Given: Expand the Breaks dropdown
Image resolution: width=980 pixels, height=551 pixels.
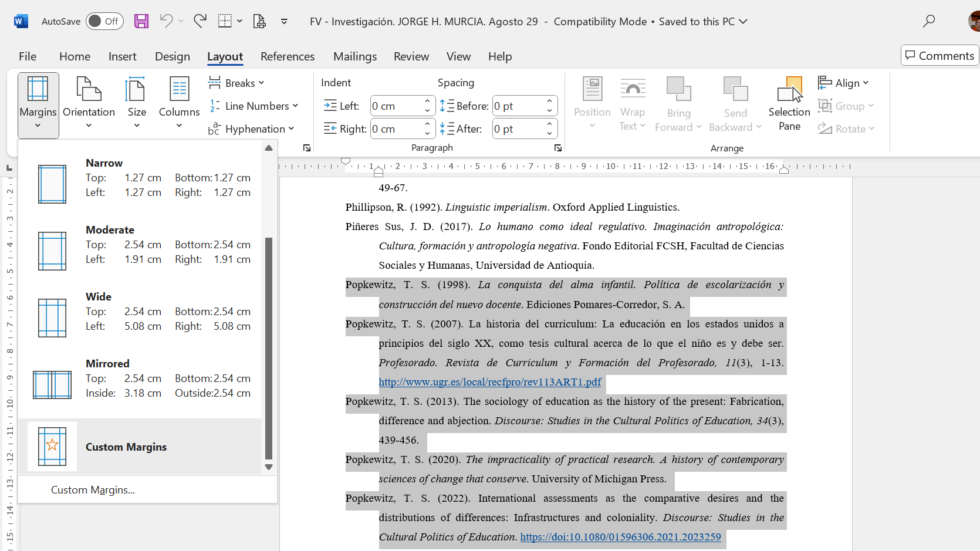Looking at the screenshot, I should (236, 82).
